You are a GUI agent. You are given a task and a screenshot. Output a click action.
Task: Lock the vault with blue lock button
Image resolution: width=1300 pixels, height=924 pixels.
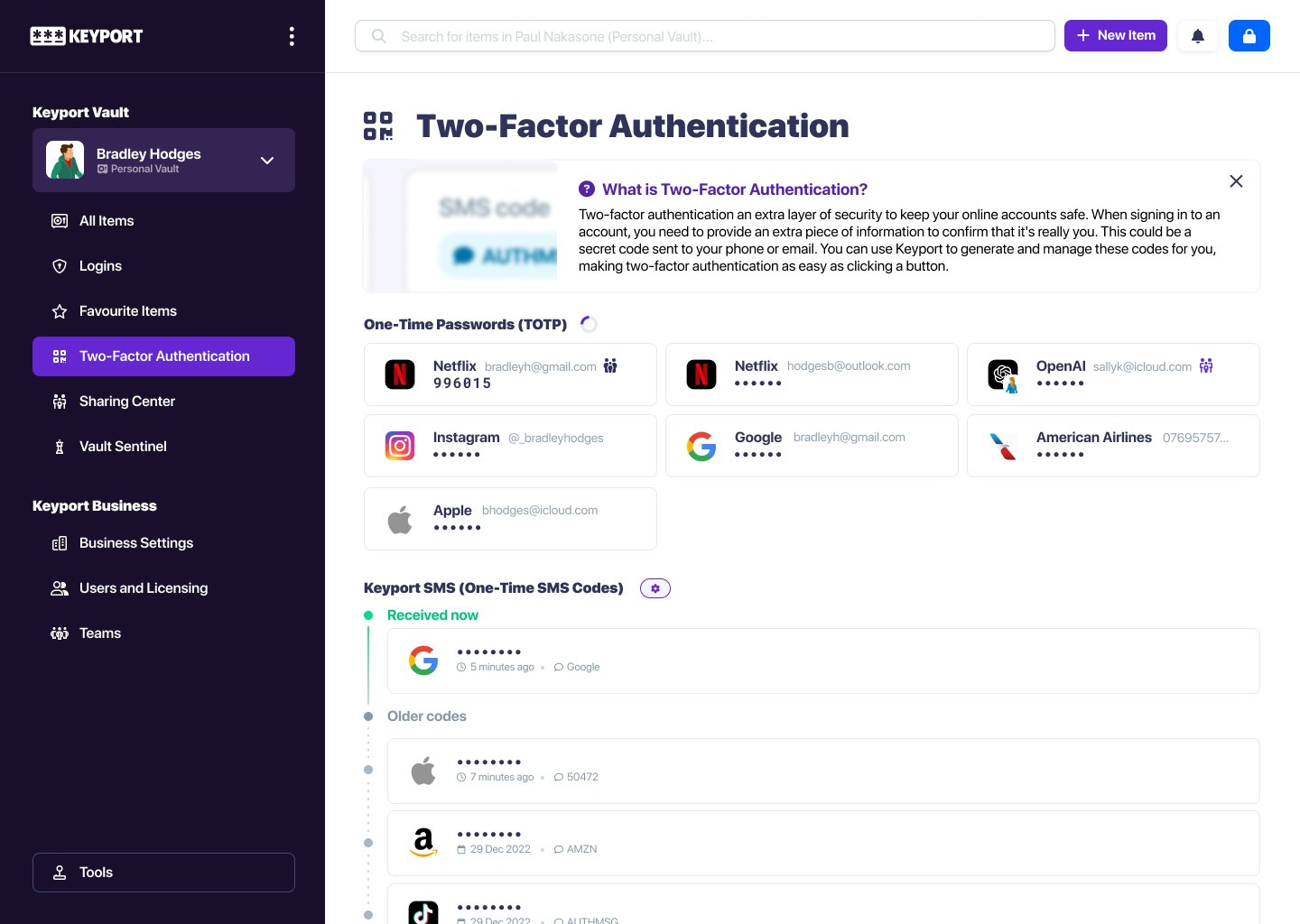[1249, 36]
